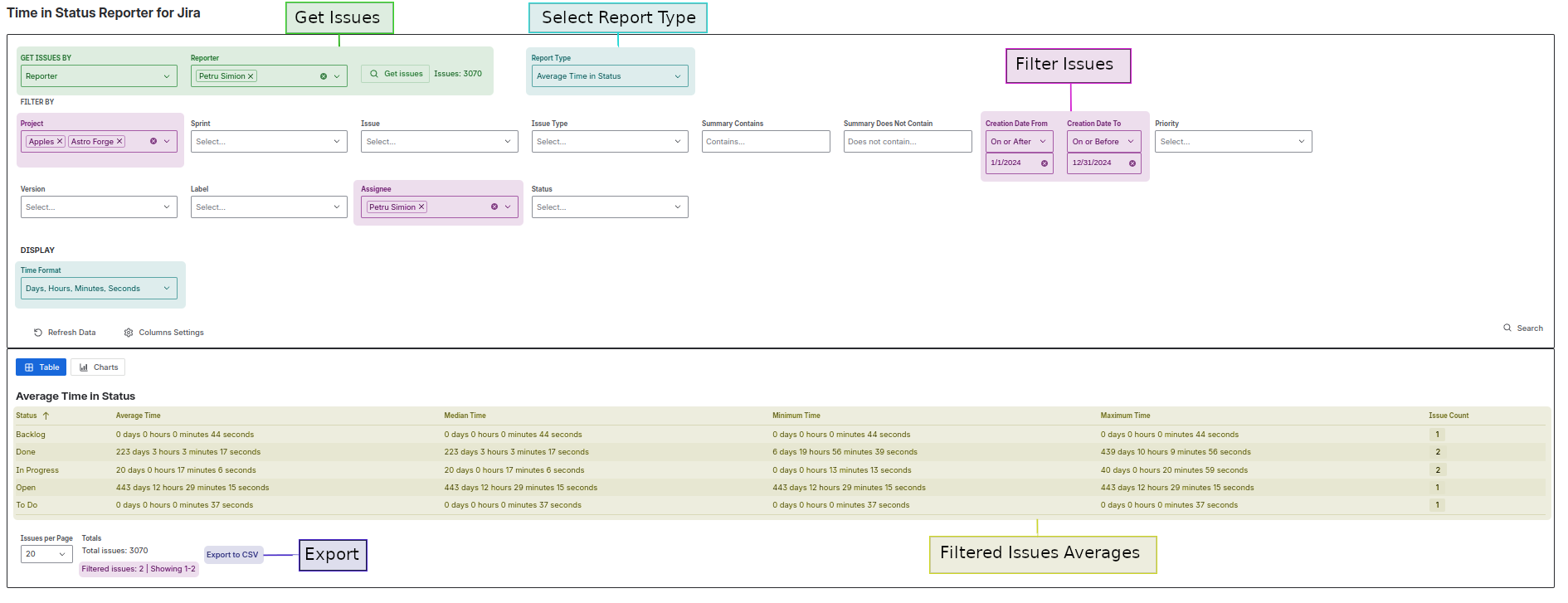Viewport: 1568px width, 603px height.
Task: Open Columns Settings
Action: 164,333
